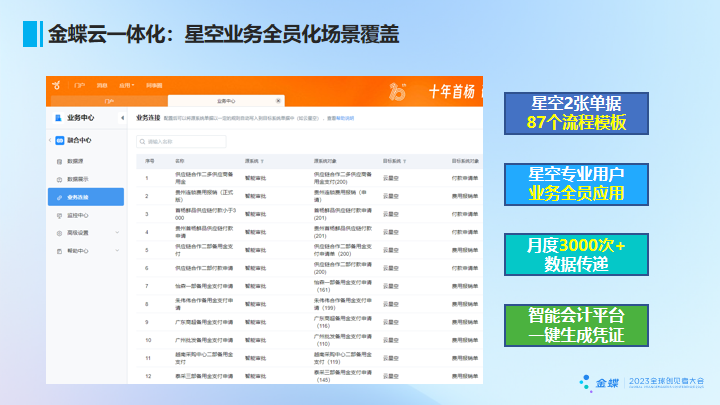The width and height of the screenshot is (720, 405).
Task: Click the 金蝶 logo at bottom right
Action: 599,383
